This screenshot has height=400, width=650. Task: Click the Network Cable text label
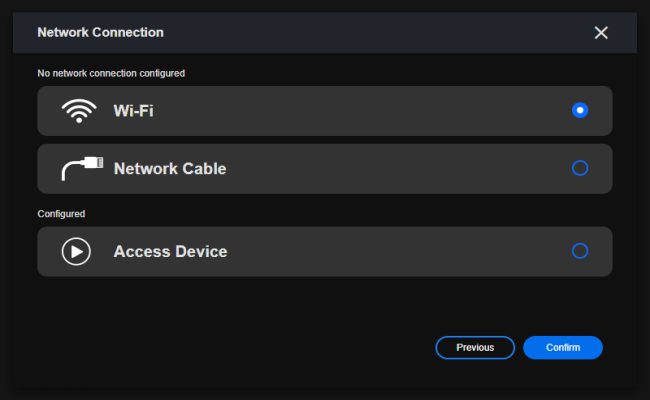point(170,169)
